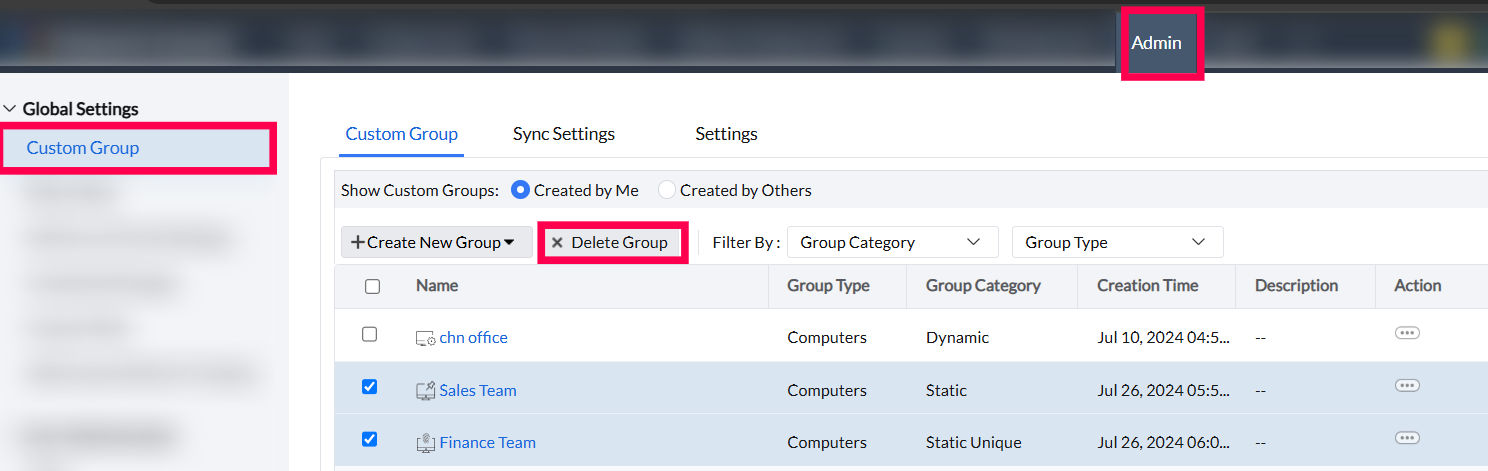Open the Group Category filter dropdown

pos(892,242)
